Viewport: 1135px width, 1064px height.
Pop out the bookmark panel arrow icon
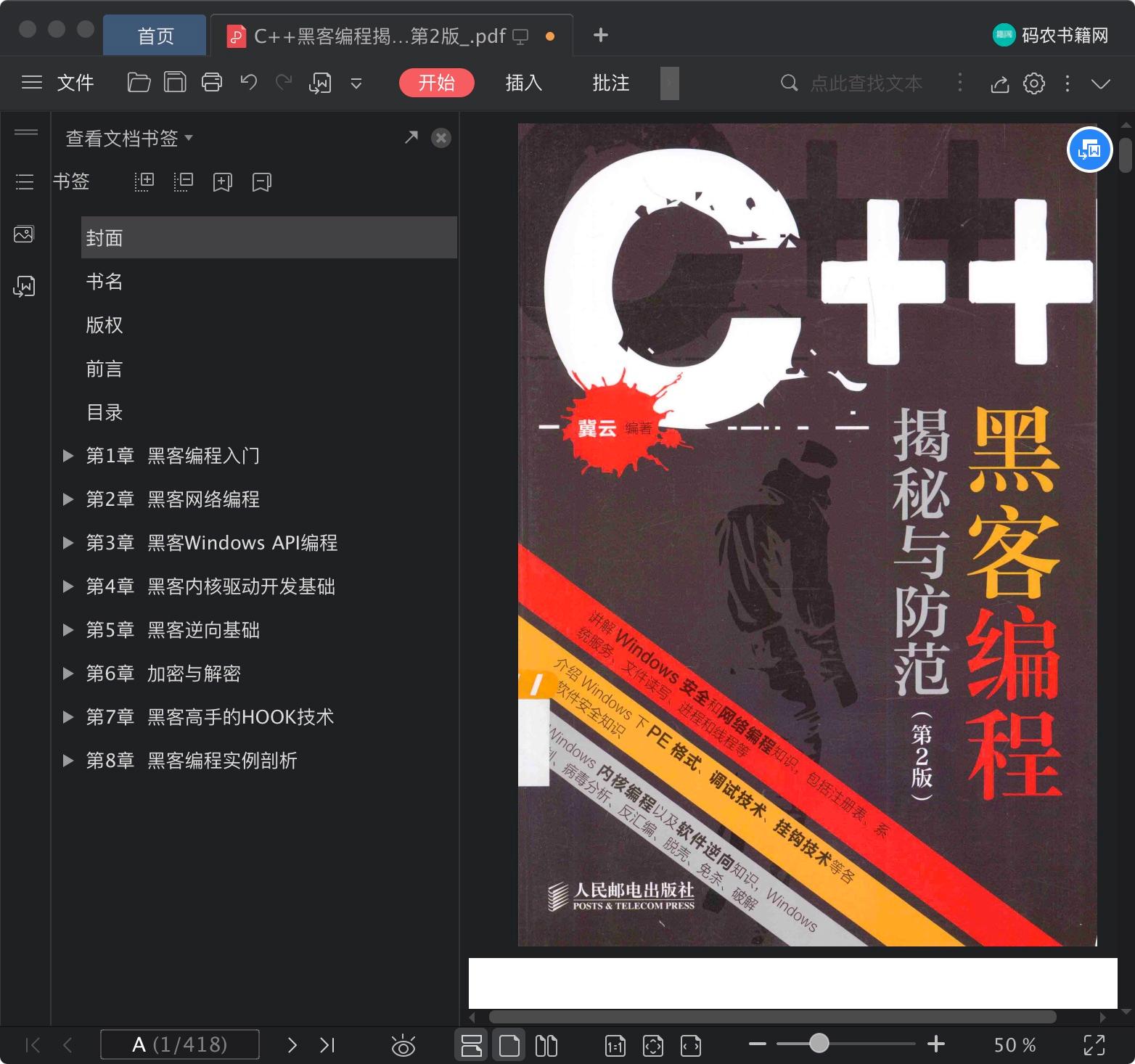[411, 137]
